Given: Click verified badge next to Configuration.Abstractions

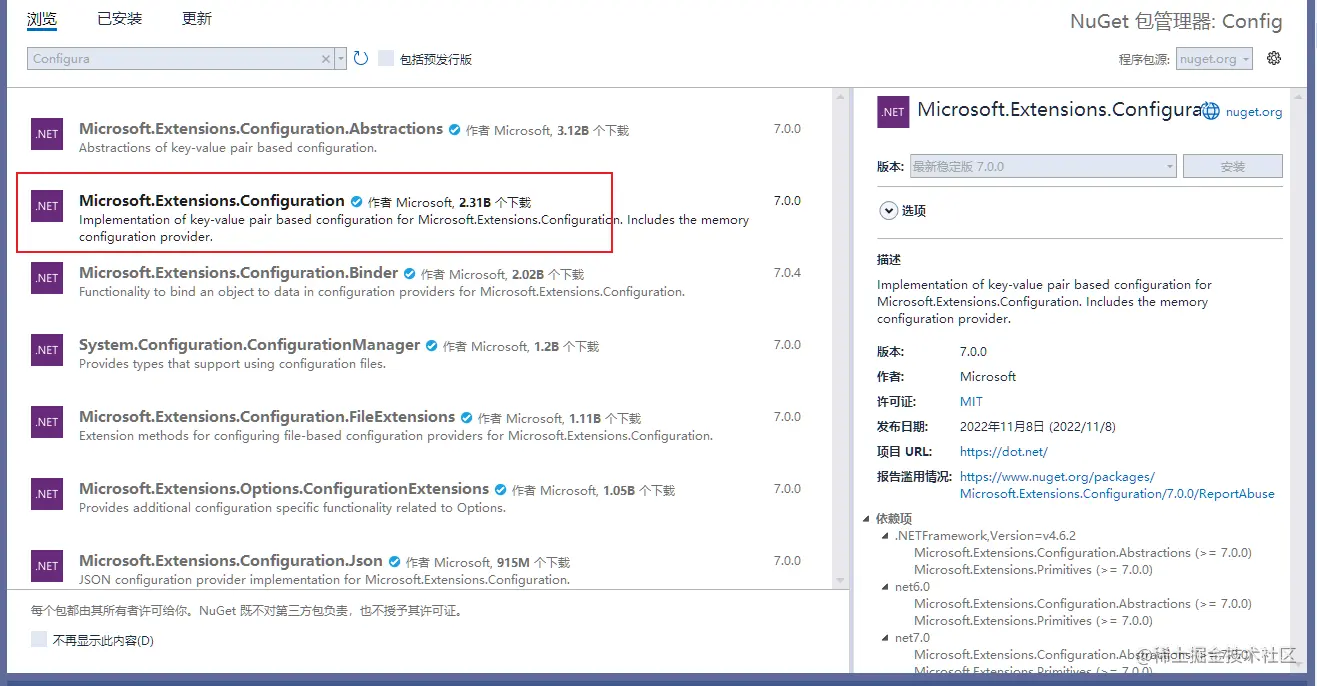Looking at the screenshot, I should [455, 130].
